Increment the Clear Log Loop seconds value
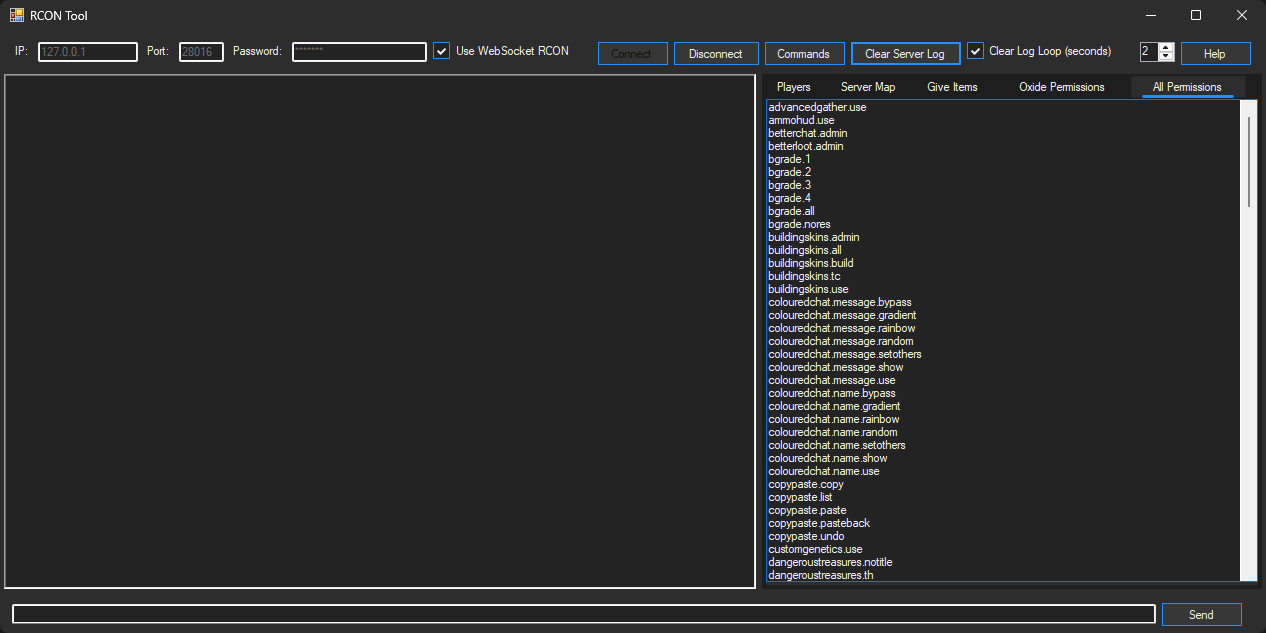Screen dimensions: 1266x633 (1165, 47)
